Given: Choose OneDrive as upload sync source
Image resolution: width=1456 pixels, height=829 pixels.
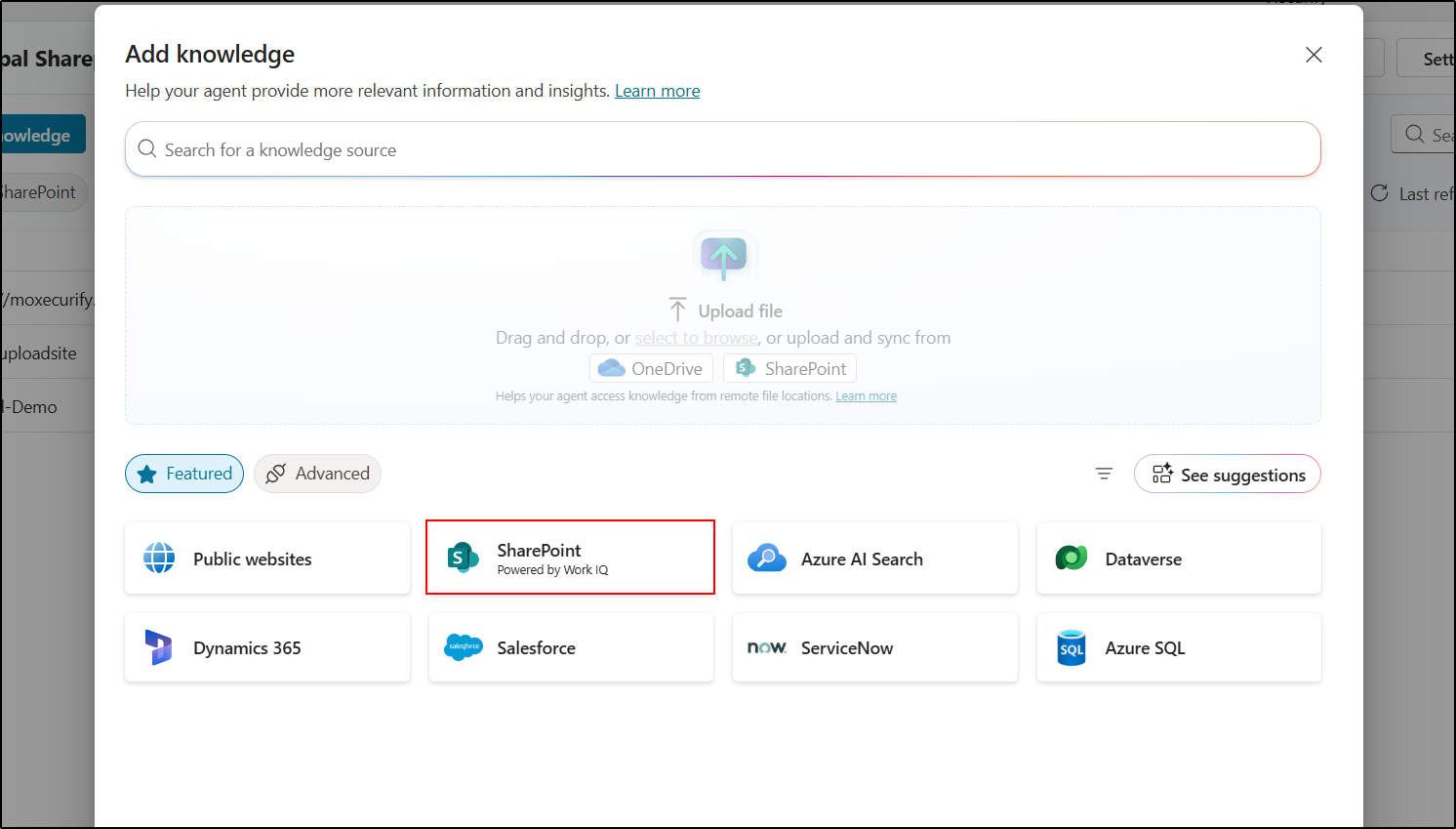Looking at the screenshot, I should coord(651,368).
